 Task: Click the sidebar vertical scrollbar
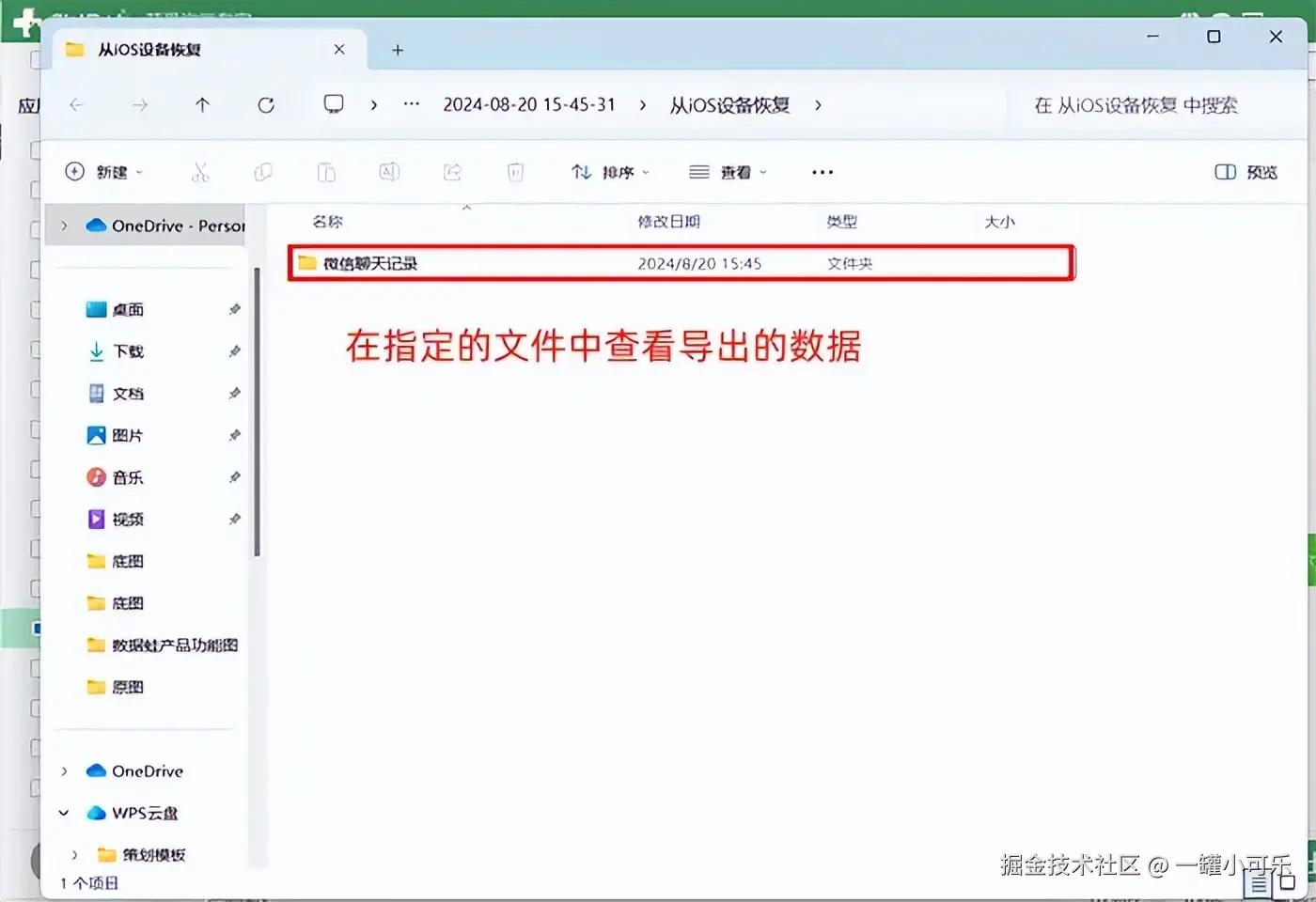click(258, 412)
